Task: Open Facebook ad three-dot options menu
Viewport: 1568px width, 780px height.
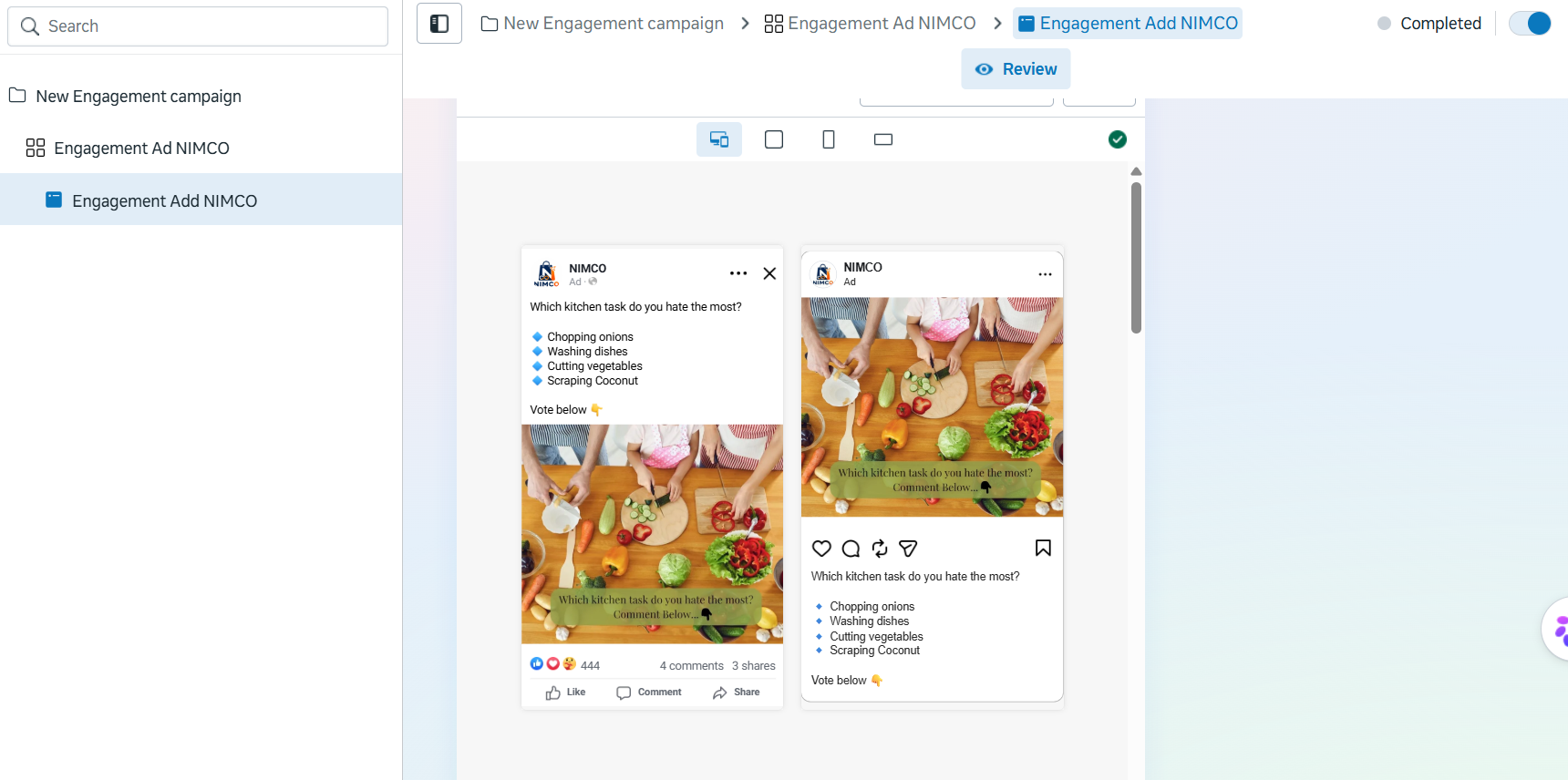Action: pyautogui.click(x=738, y=273)
